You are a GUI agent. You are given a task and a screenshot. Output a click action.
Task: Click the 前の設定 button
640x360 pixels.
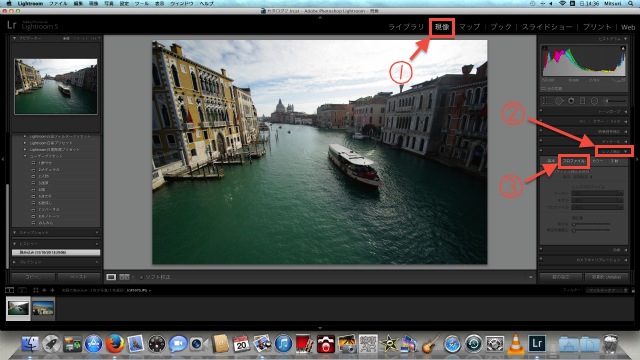coord(560,277)
